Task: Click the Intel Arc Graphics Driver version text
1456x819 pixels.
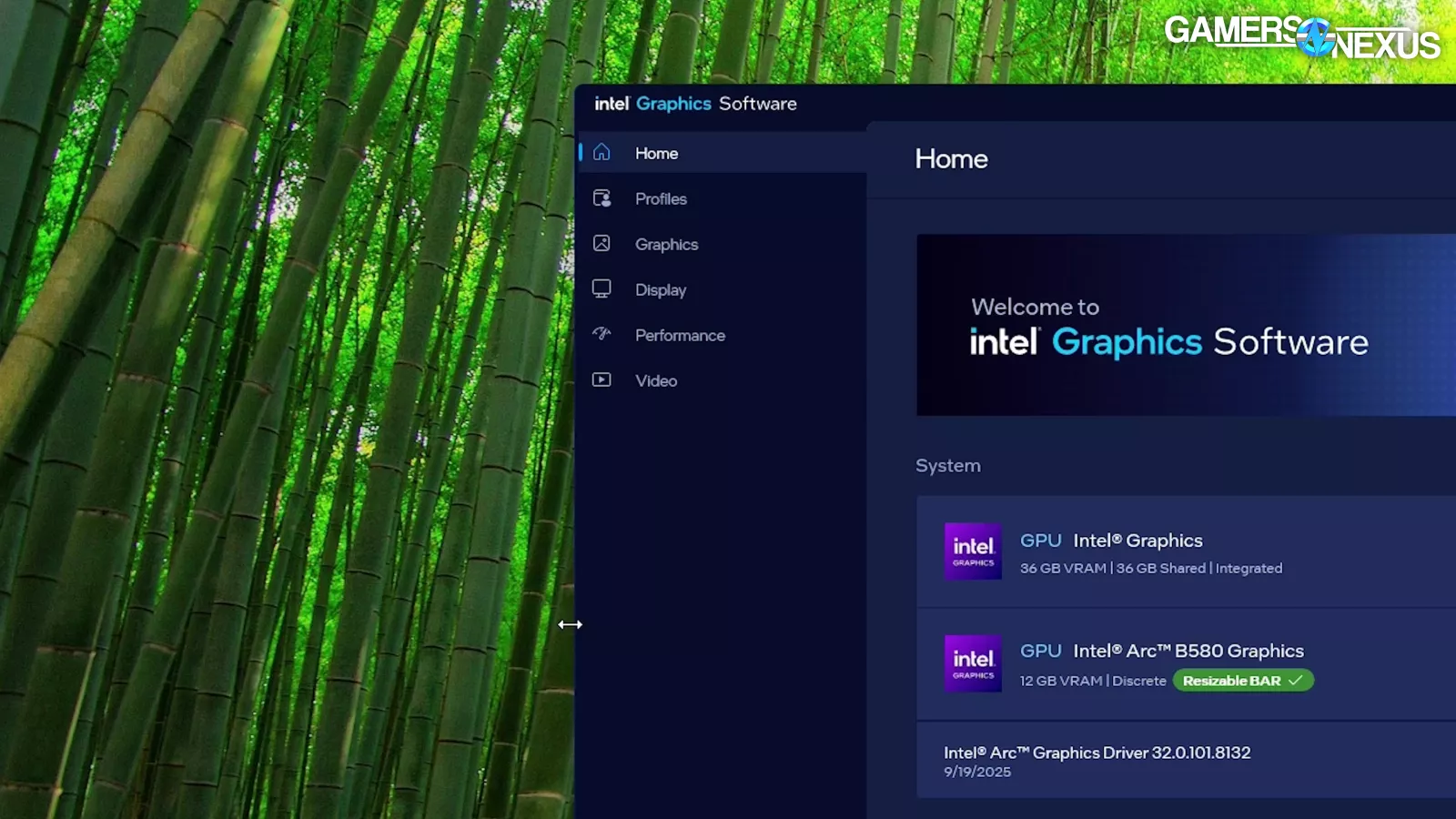Action: point(1097,753)
